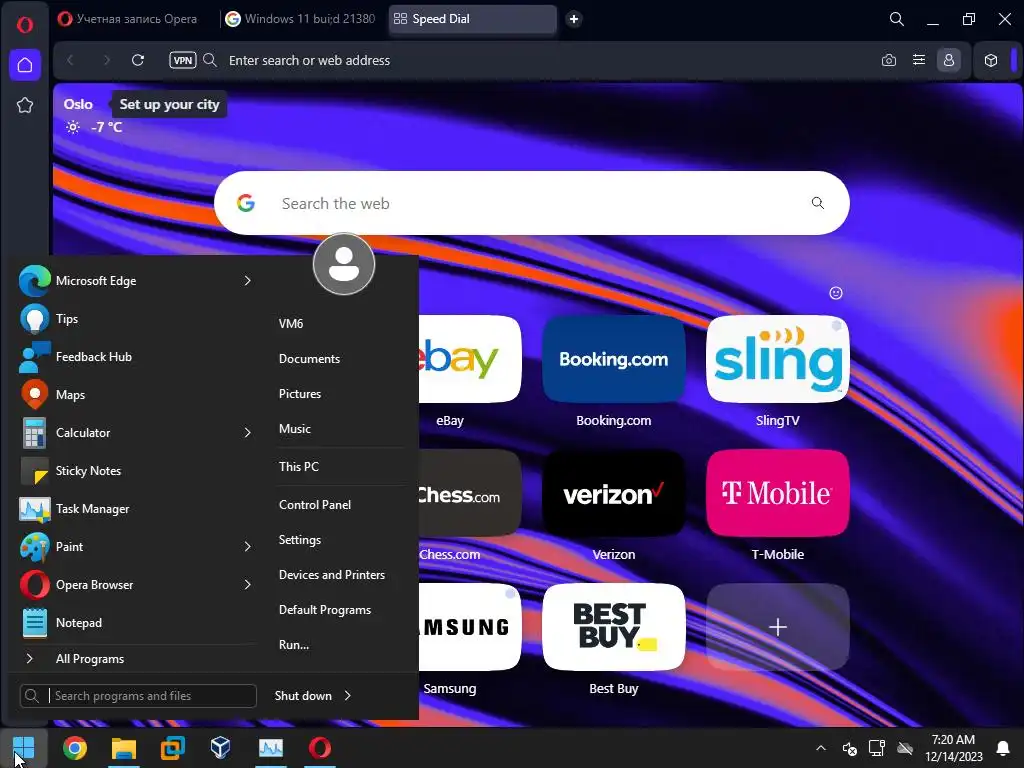Image resolution: width=1024 pixels, height=768 pixels.
Task: Expand Paint jump list arrow
Action: coord(248,547)
